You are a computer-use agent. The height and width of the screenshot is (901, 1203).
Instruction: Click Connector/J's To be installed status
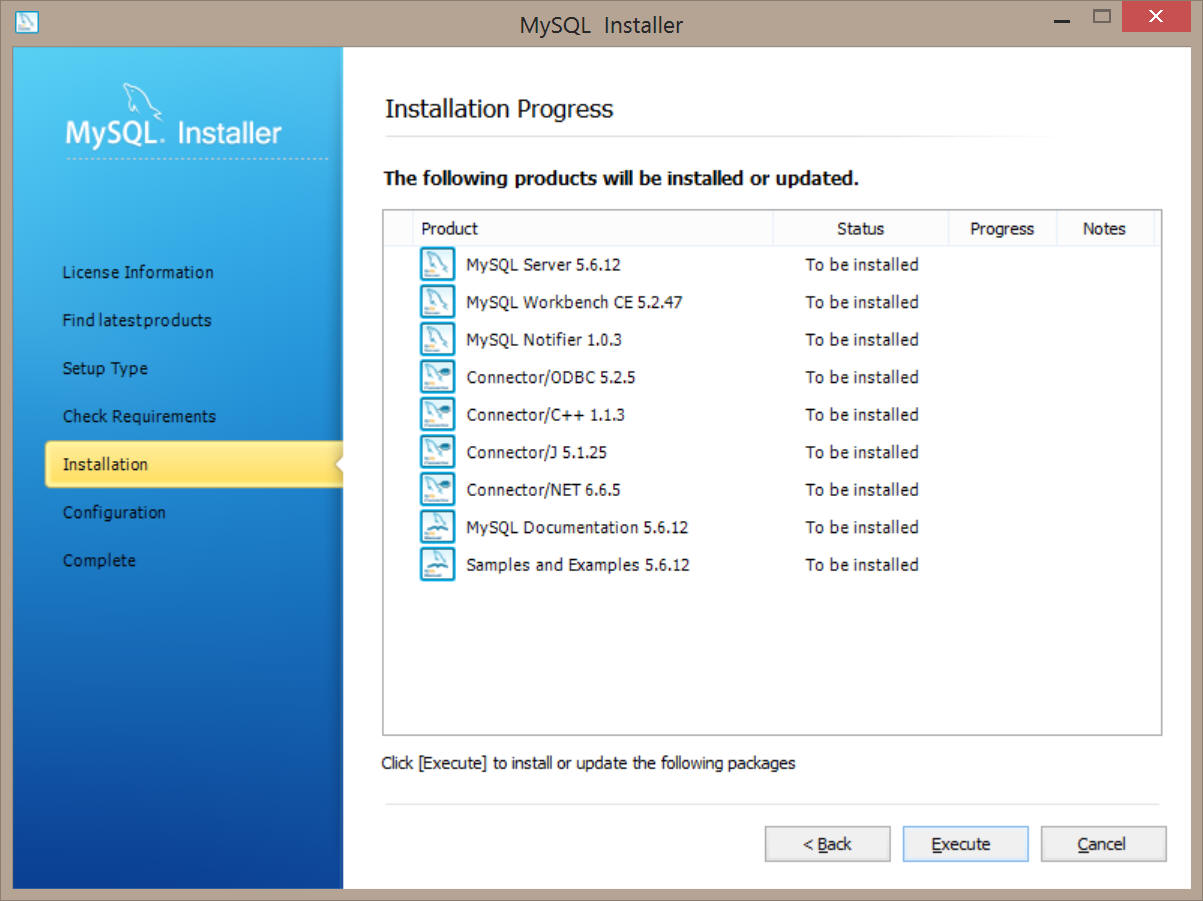coord(862,452)
